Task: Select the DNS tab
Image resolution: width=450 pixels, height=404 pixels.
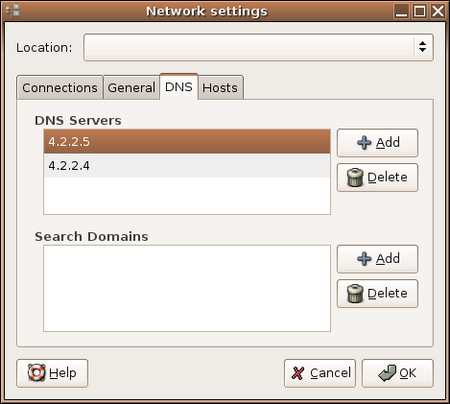Action: tap(179, 87)
